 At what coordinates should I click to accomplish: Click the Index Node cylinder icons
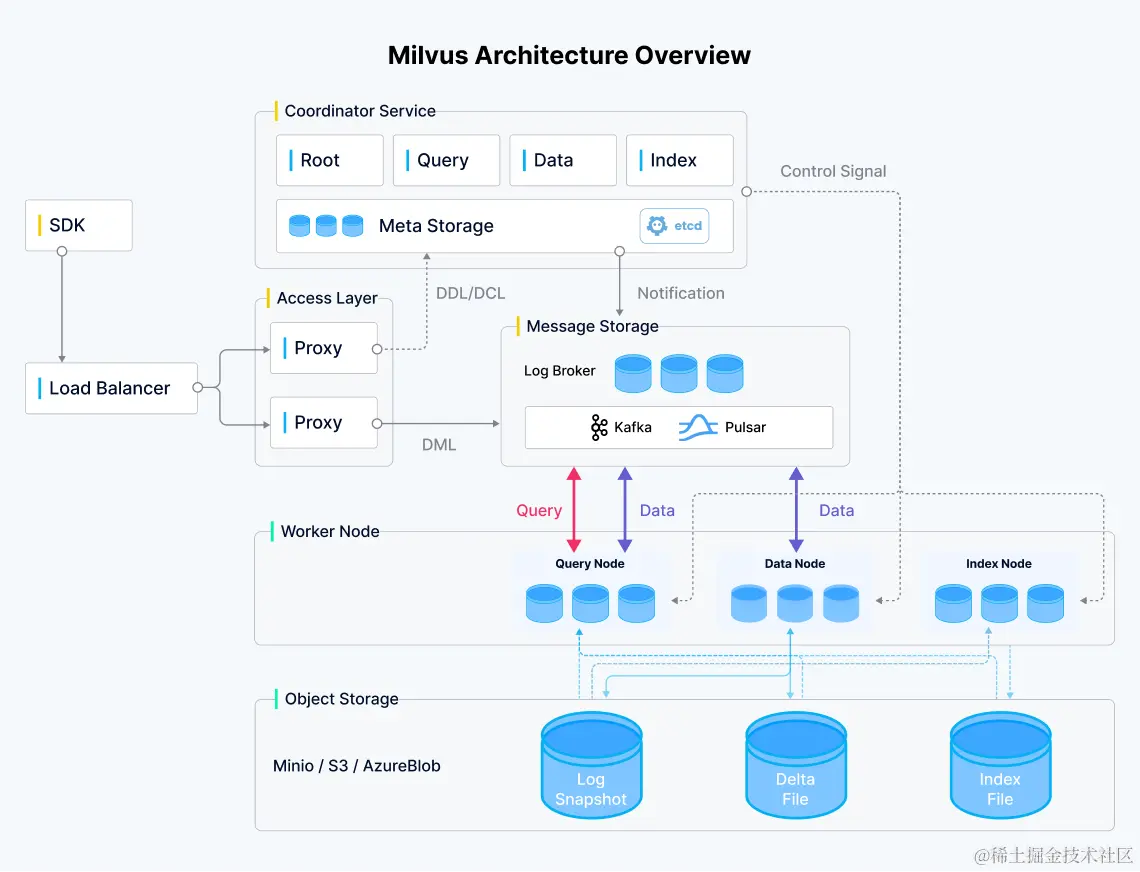[1000, 604]
